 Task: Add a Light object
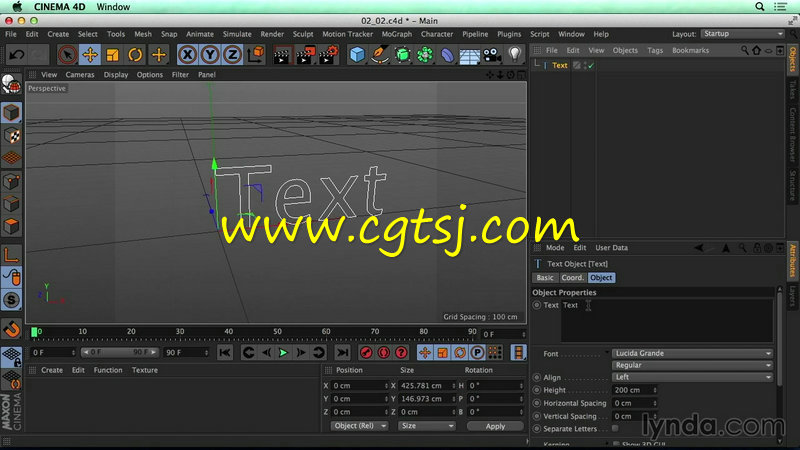click(514, 55)
